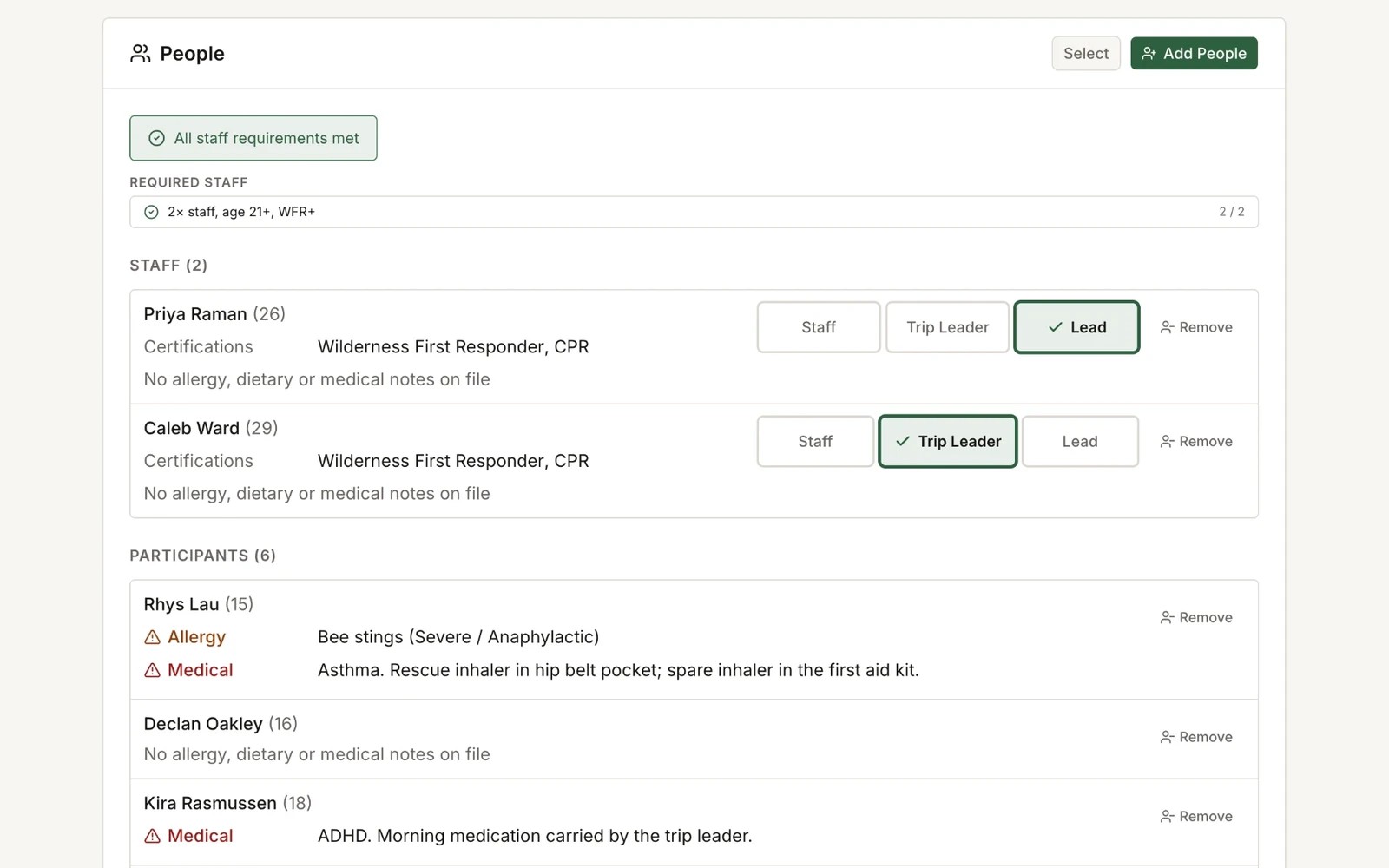Viewport: 1389px width, 868px height.
Task: Click Kira Rasmussen's Medical warning icon
Action: (x=153, y=836)
